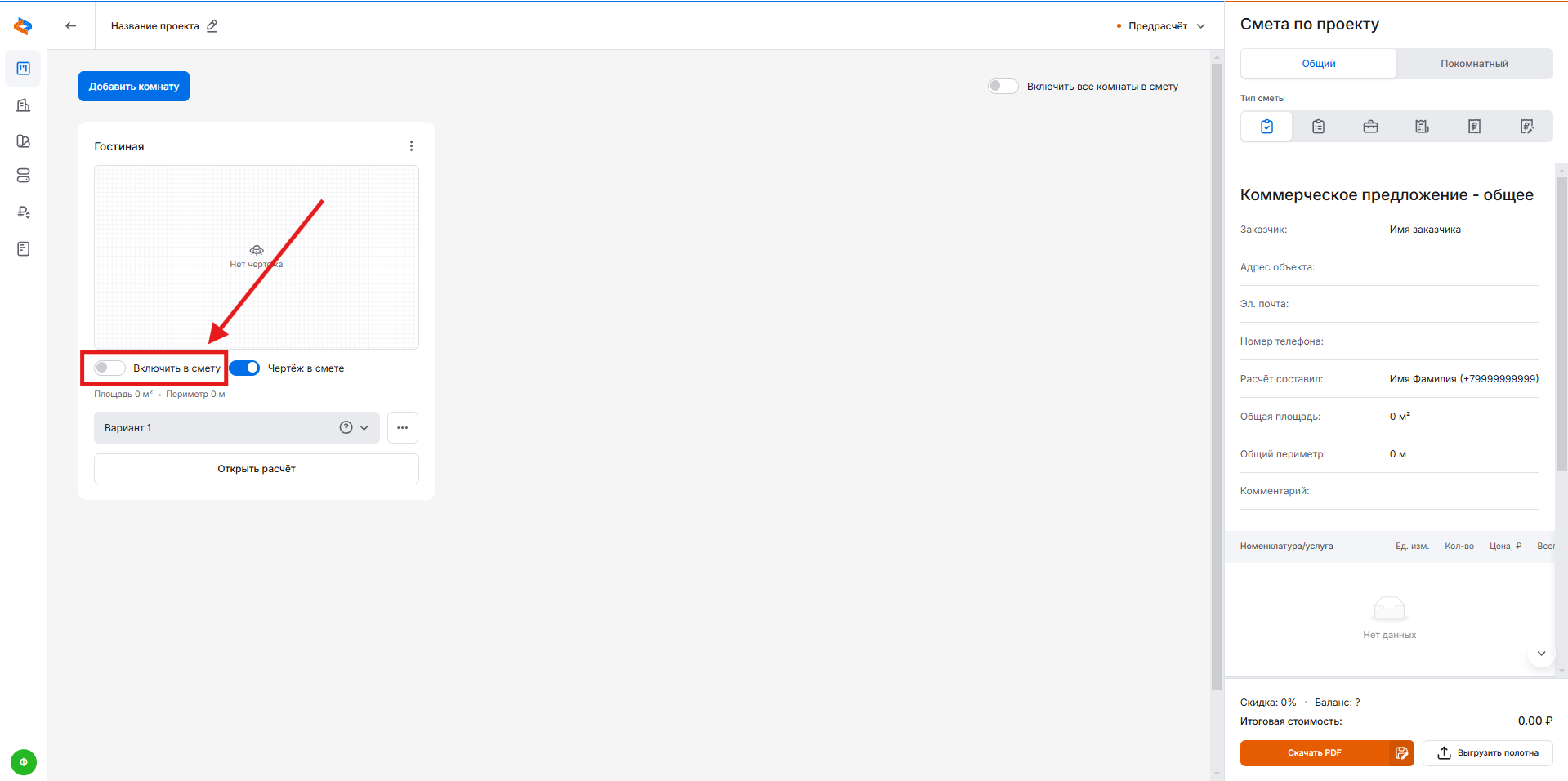Switch to the Покомнатный tab
Image resolution: width=1568 pixels, height=781 pixels.
[1474, 64]
